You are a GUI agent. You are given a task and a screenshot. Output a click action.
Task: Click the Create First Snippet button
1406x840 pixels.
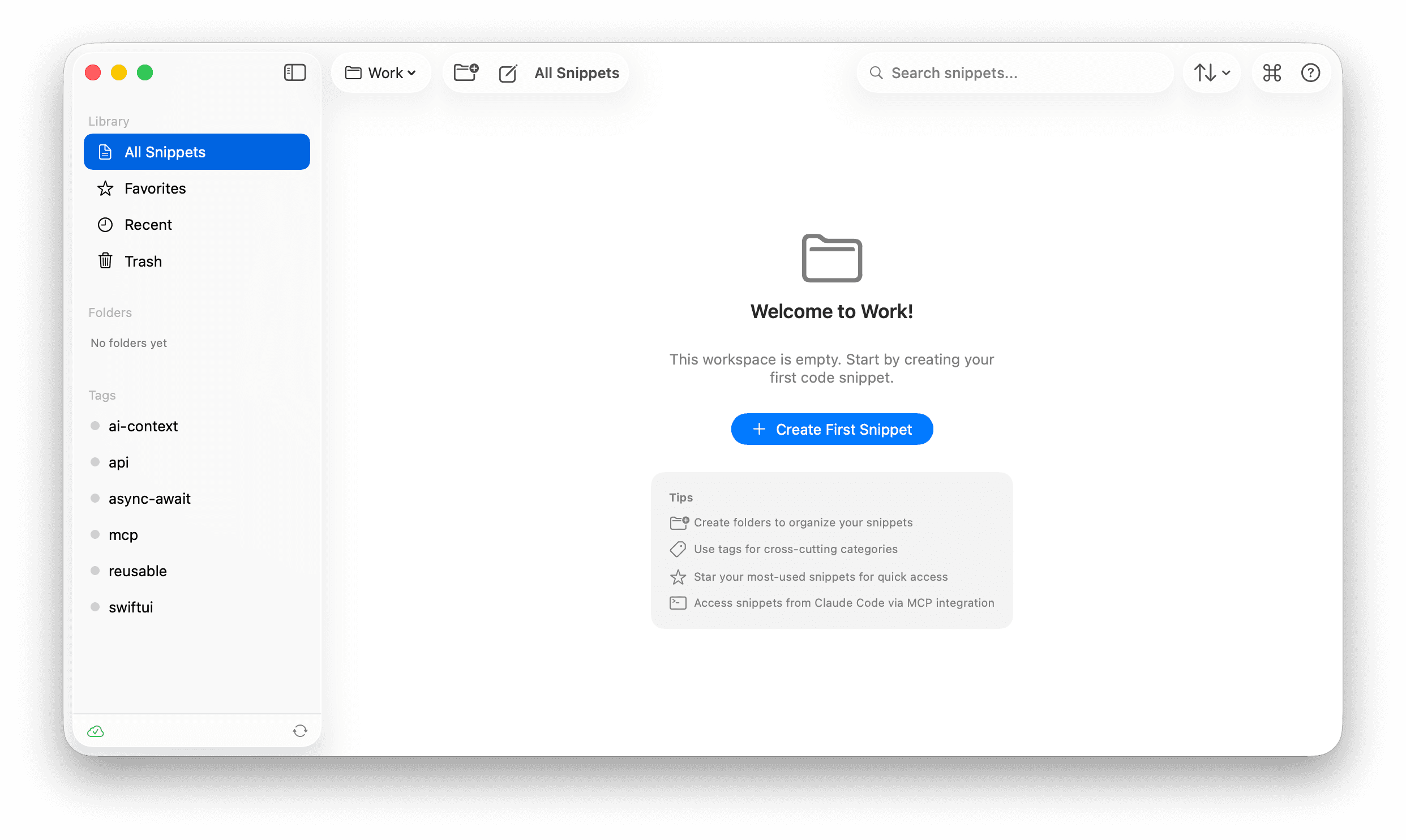pyautogui.click(x=832, y=429)
